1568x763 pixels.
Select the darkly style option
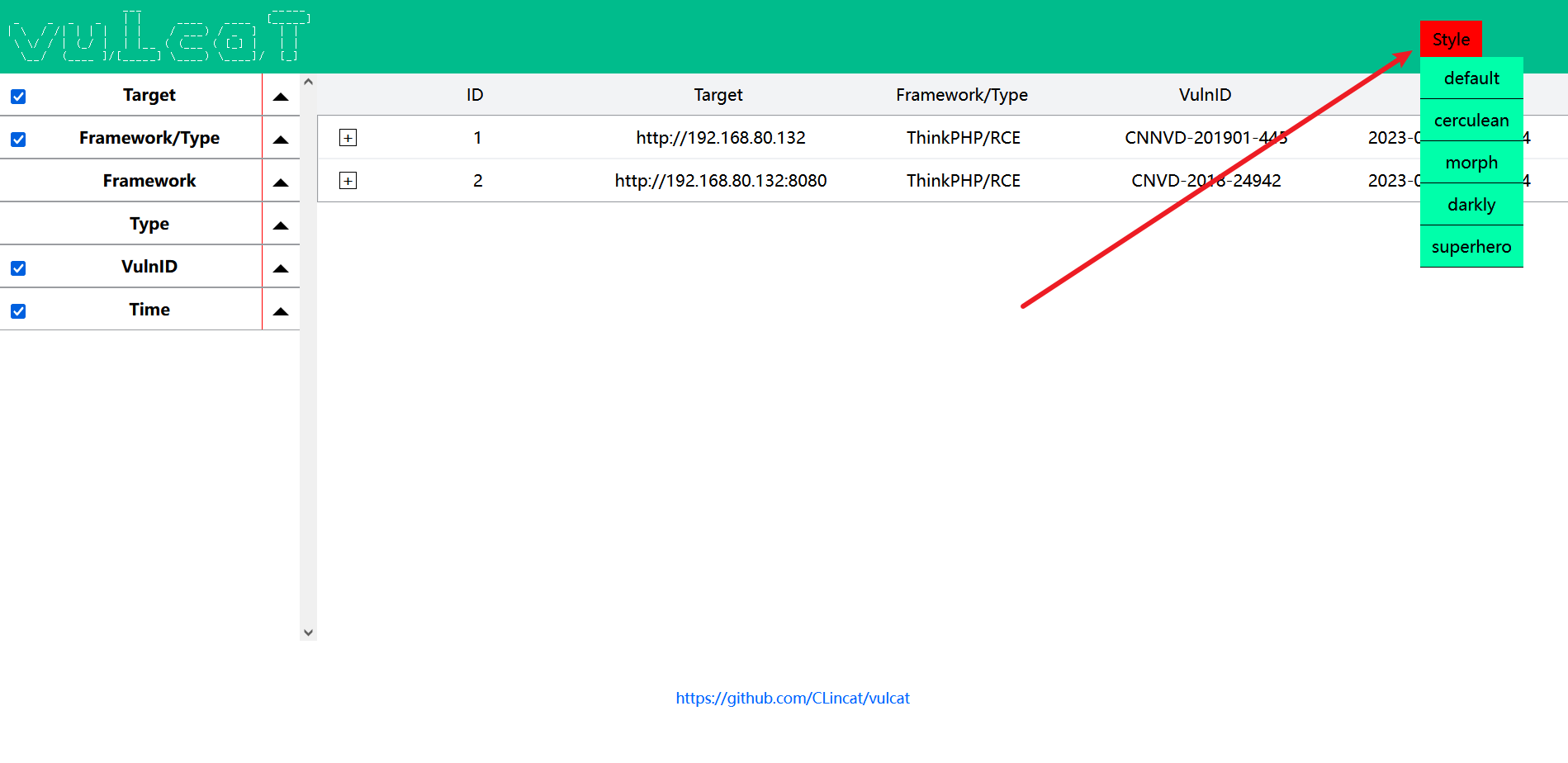click(x=1471, y=205)
